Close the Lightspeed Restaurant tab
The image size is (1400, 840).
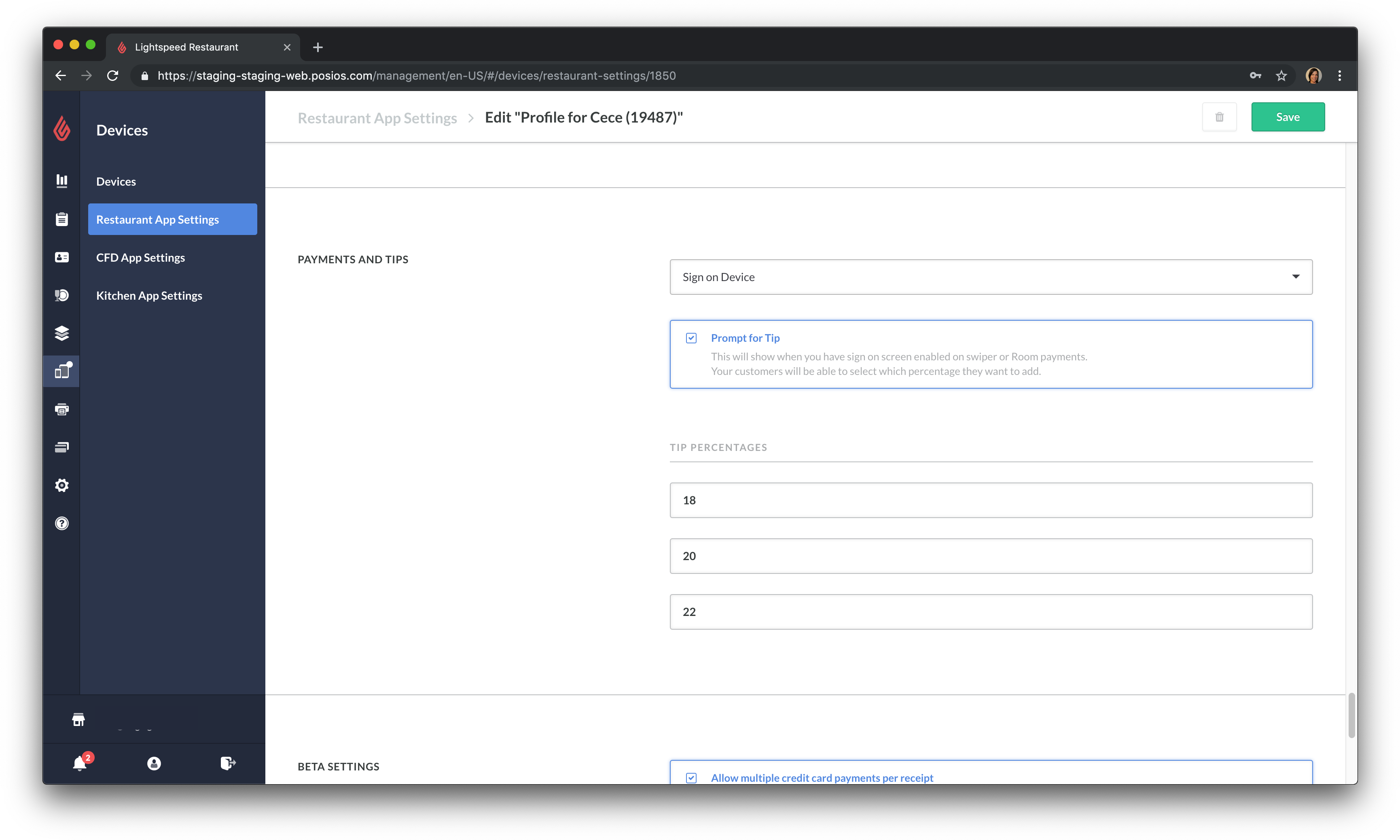[287, 47]
